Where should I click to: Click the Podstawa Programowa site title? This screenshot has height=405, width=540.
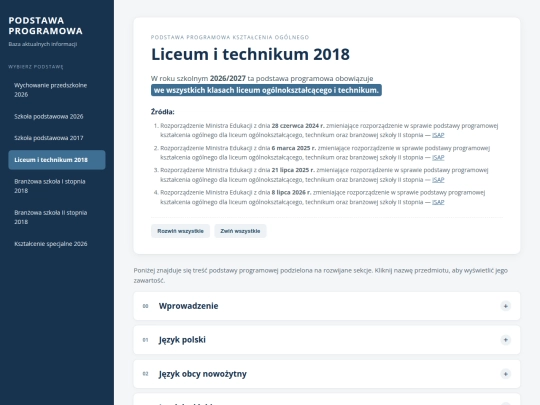click(45, 26)
